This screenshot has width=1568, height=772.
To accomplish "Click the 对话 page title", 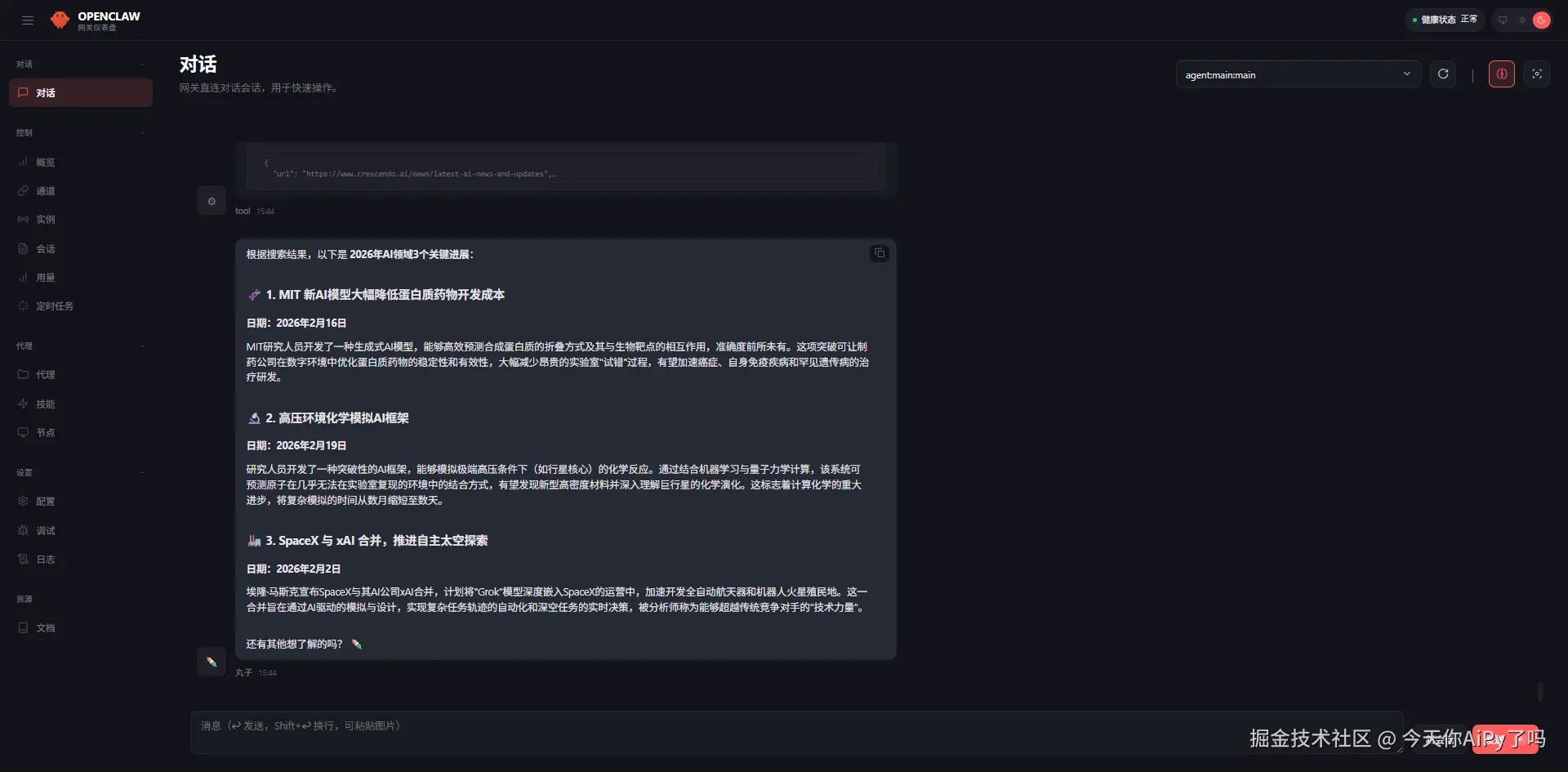I will pos(198,65).
